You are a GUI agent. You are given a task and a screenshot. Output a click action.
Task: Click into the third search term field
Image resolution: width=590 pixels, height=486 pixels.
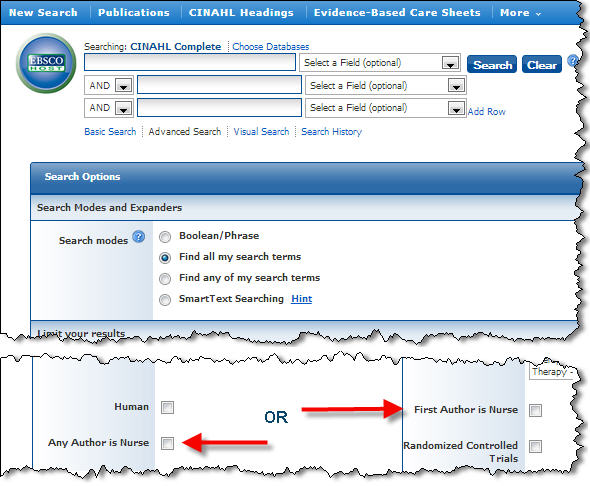(219, 108)
